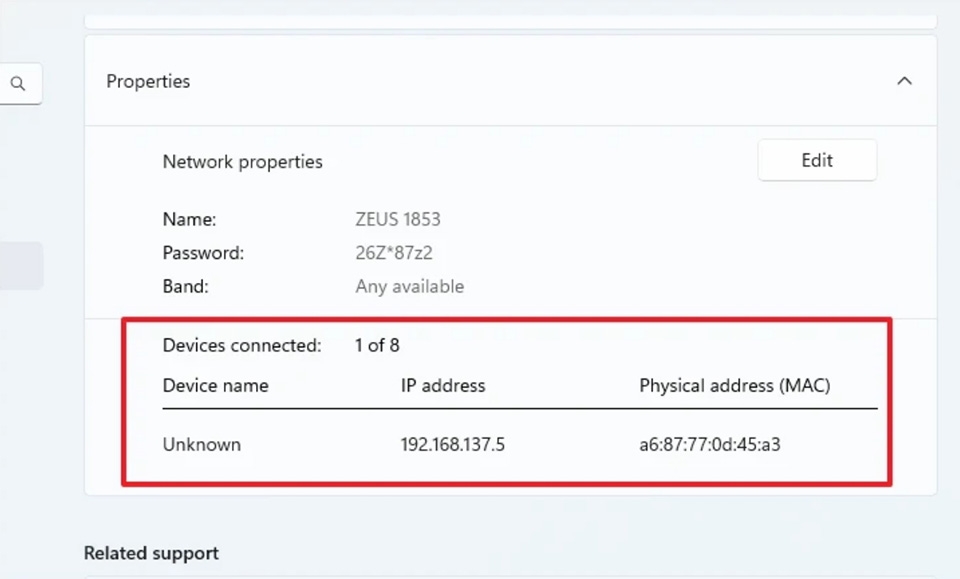Open the Edit dialog for network properties

[x=817, y=160]
